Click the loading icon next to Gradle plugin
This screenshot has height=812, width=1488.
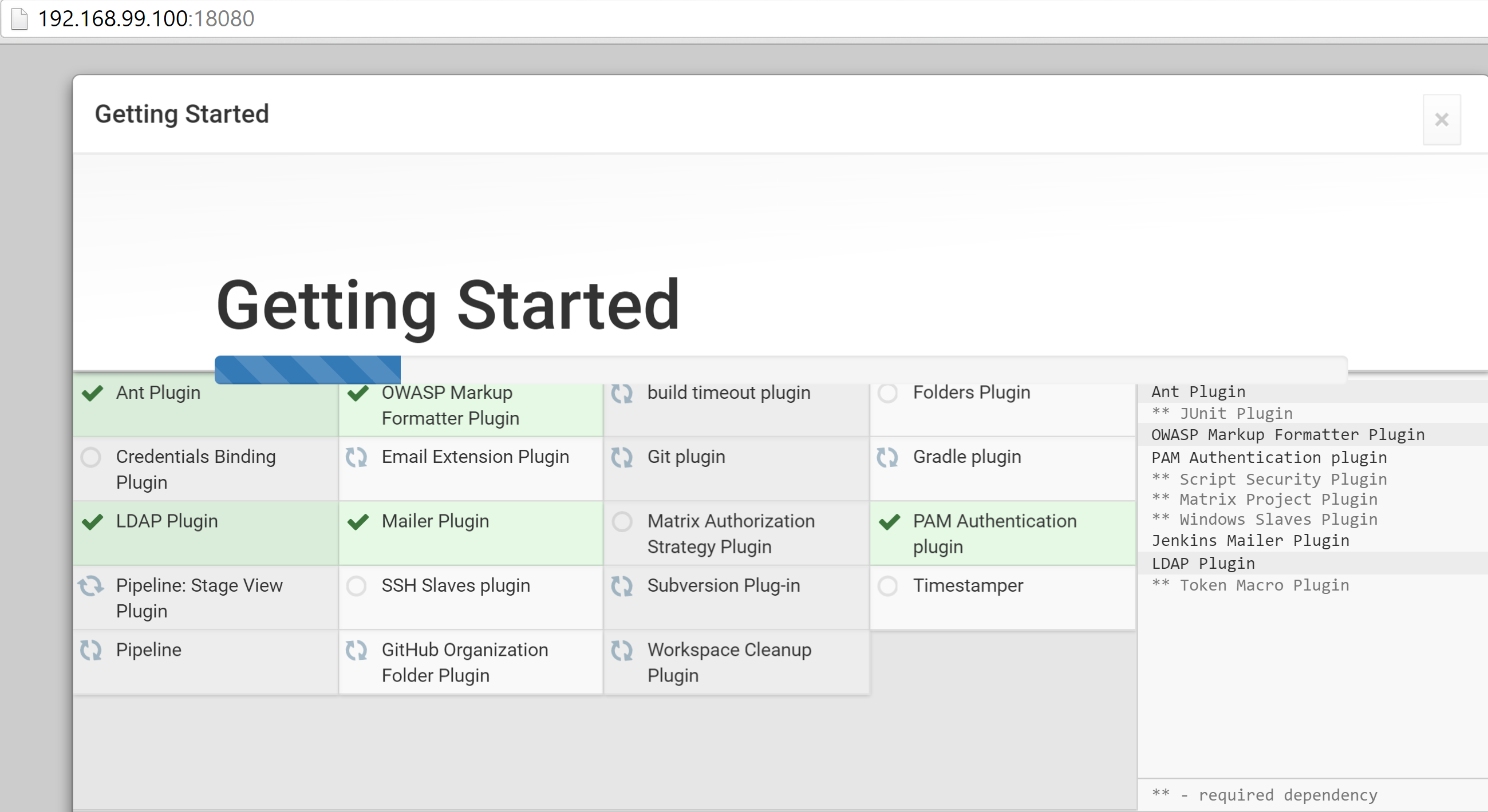click(888, 457)
